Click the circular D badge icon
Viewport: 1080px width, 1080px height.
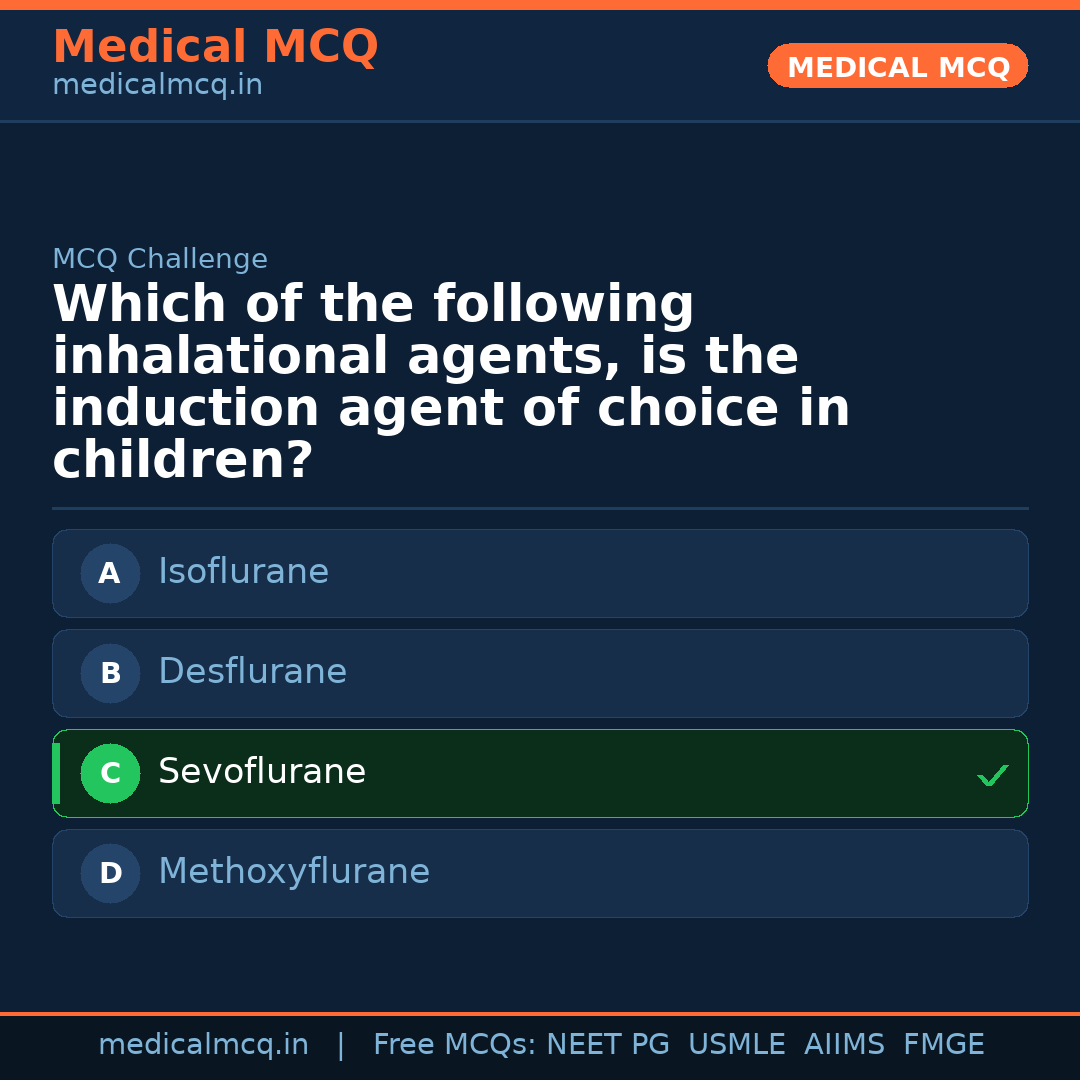110,873
